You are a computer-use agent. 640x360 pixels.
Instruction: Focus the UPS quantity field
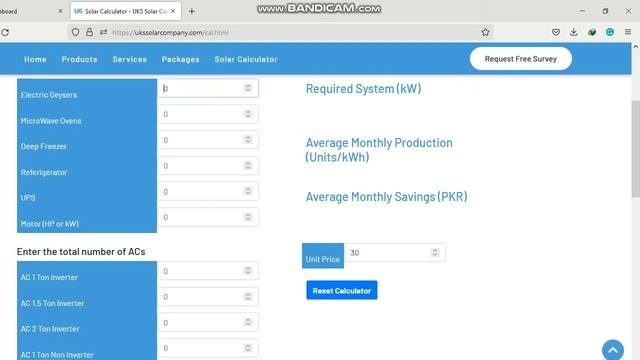(x=208, y=191)
